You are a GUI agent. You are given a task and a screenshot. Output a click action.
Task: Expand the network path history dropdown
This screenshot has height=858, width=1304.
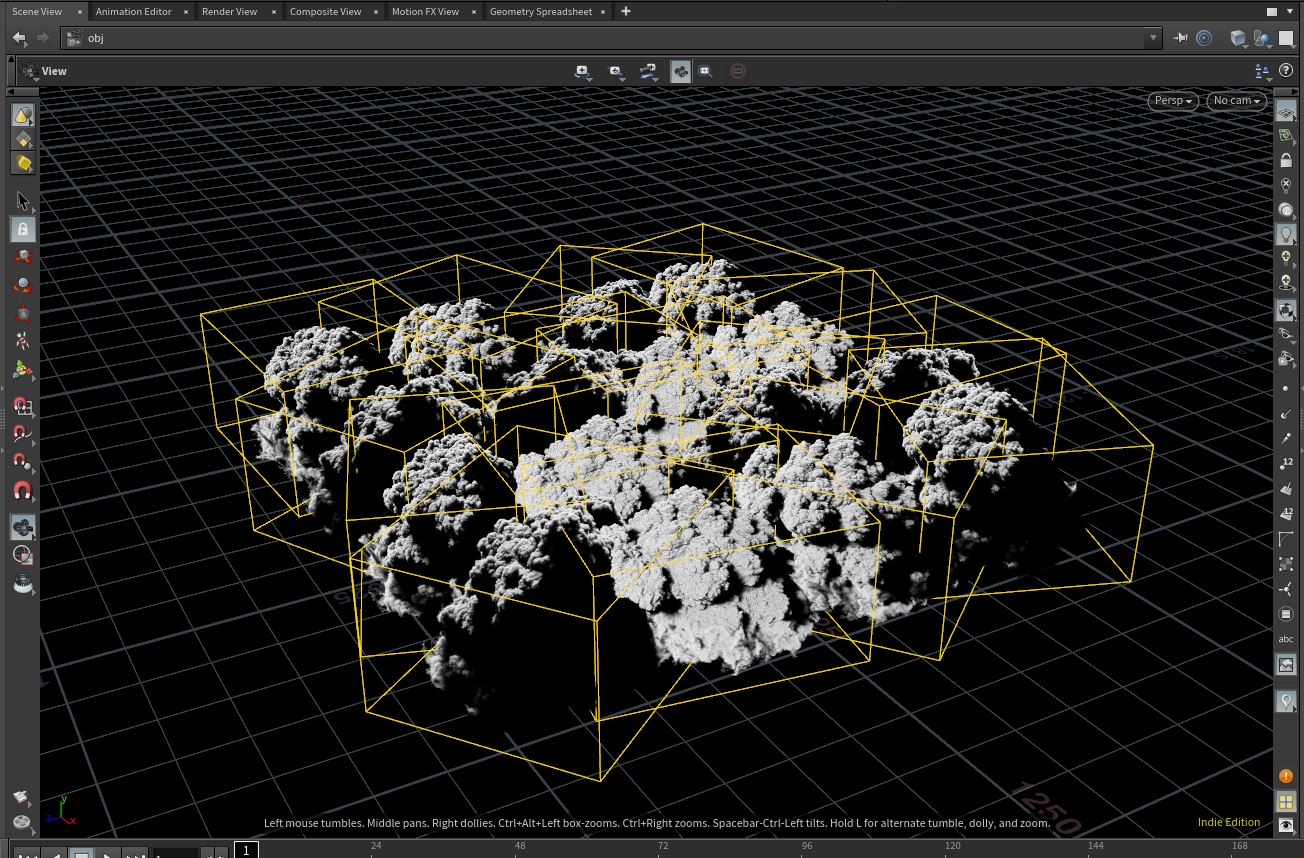click(x=1153, y=38)
